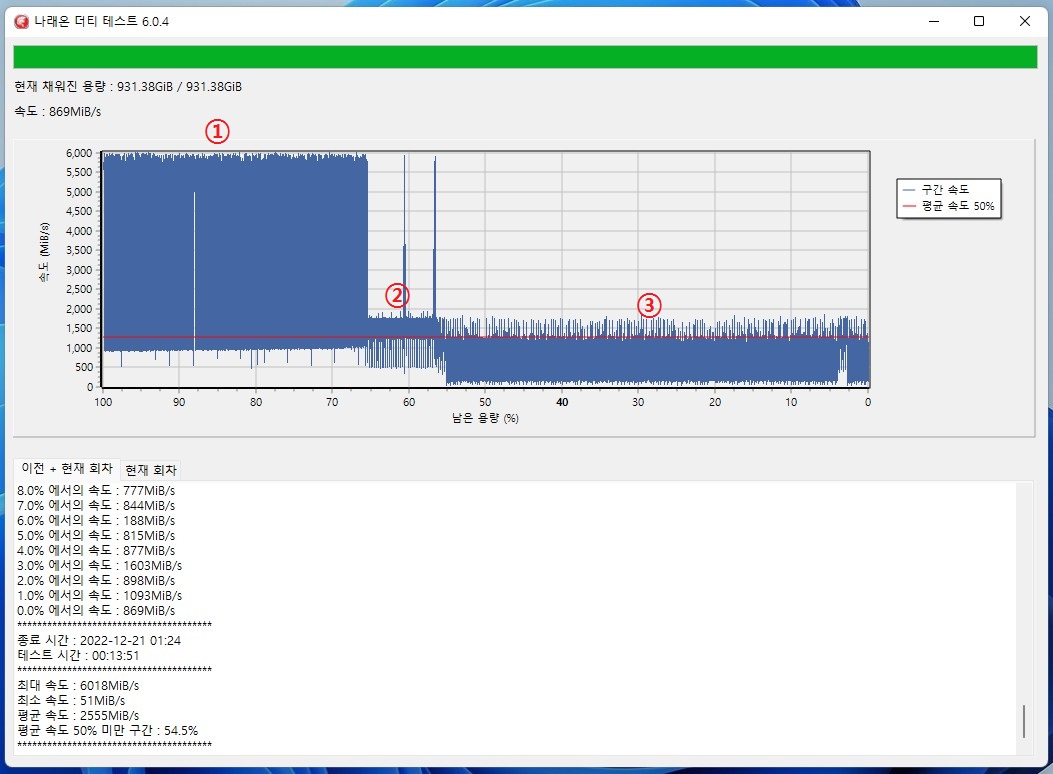Click the '속도 (MiB/s)' vertical axis title
The image size is (1053, 774).
[x=44, y=252]
